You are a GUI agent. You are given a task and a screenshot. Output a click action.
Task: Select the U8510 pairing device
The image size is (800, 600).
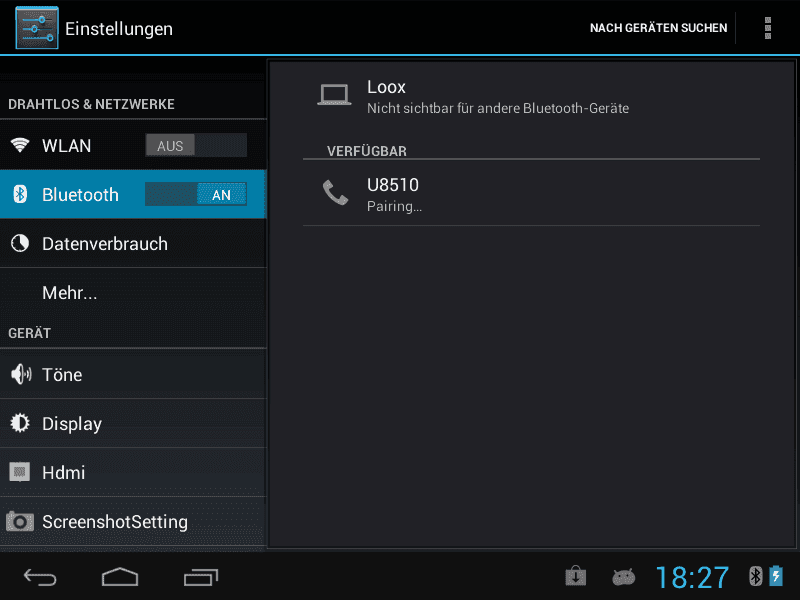(x=531, y=194)
